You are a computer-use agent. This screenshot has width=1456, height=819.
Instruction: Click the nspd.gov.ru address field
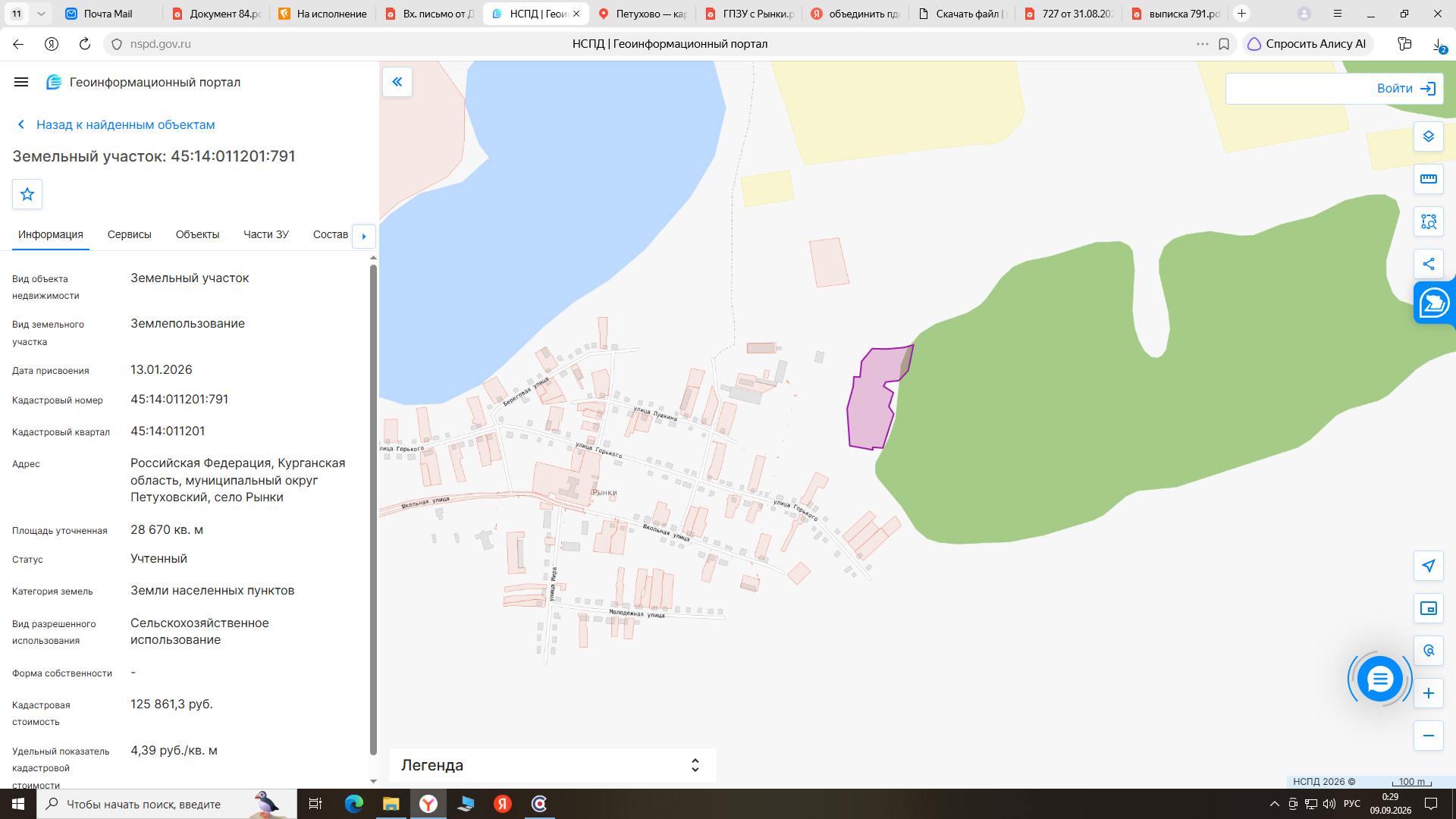[160, 44]
